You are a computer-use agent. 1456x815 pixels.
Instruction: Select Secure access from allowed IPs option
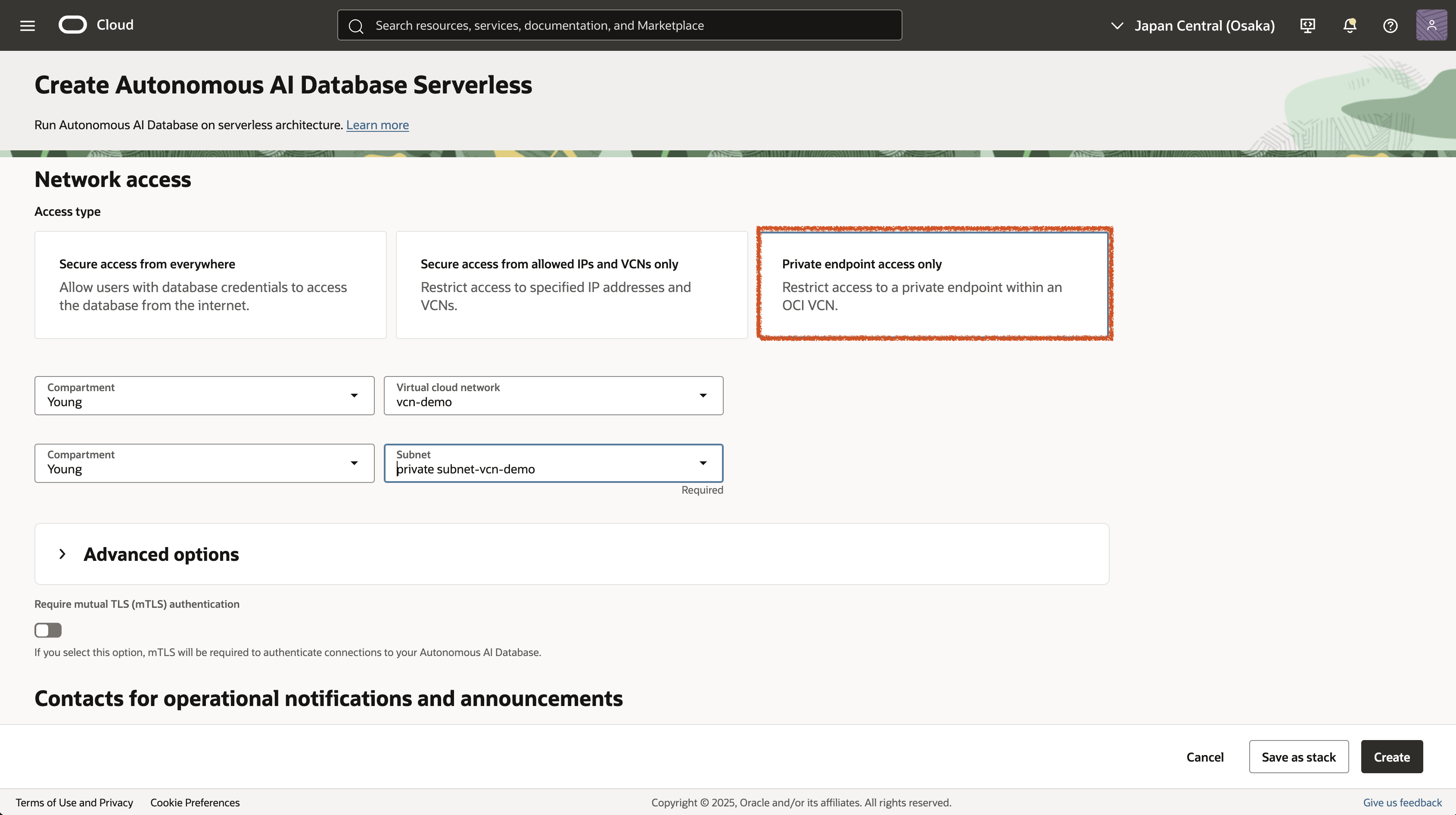tap(572, 284)
